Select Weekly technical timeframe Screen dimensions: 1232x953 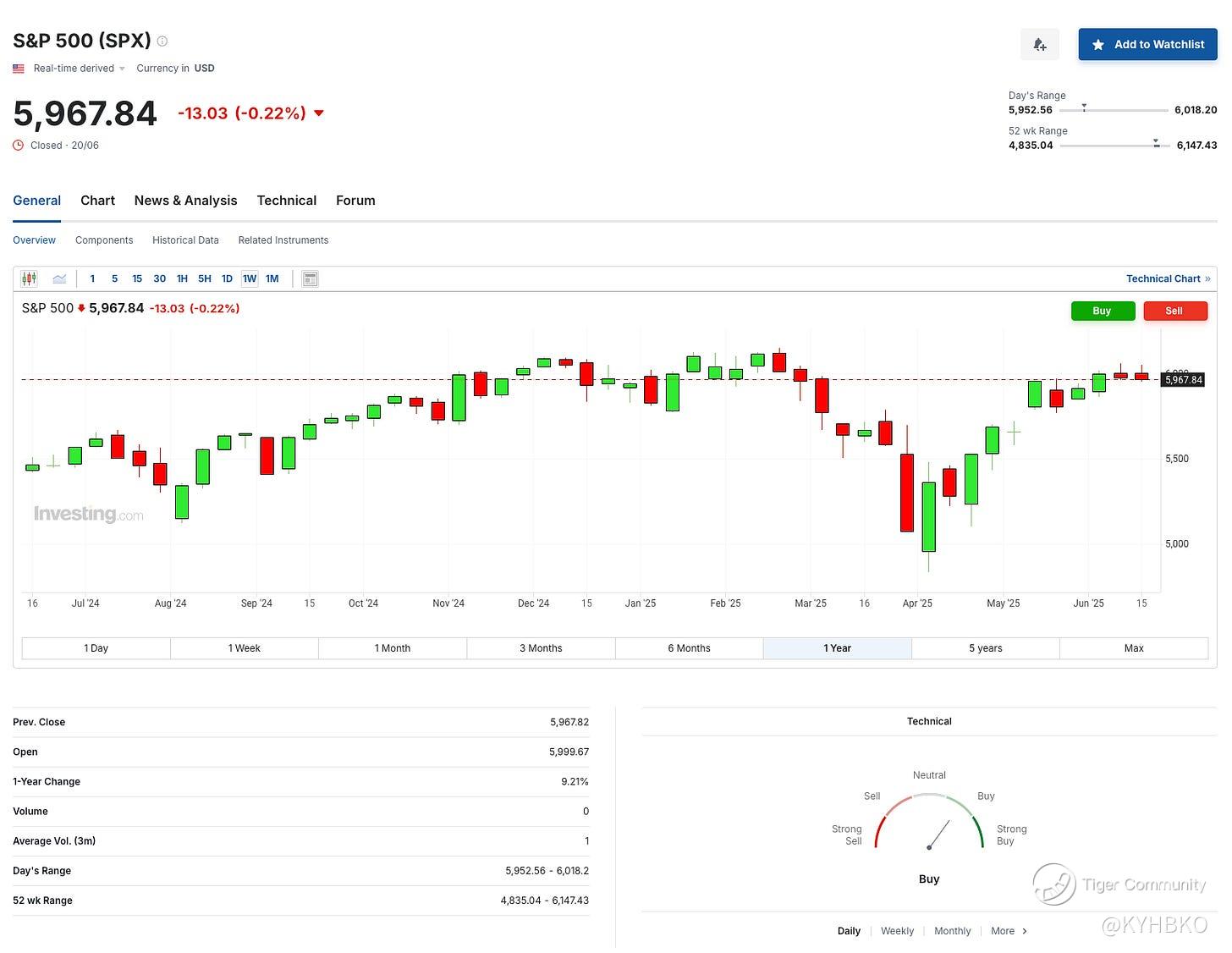[x=897, y=931]
